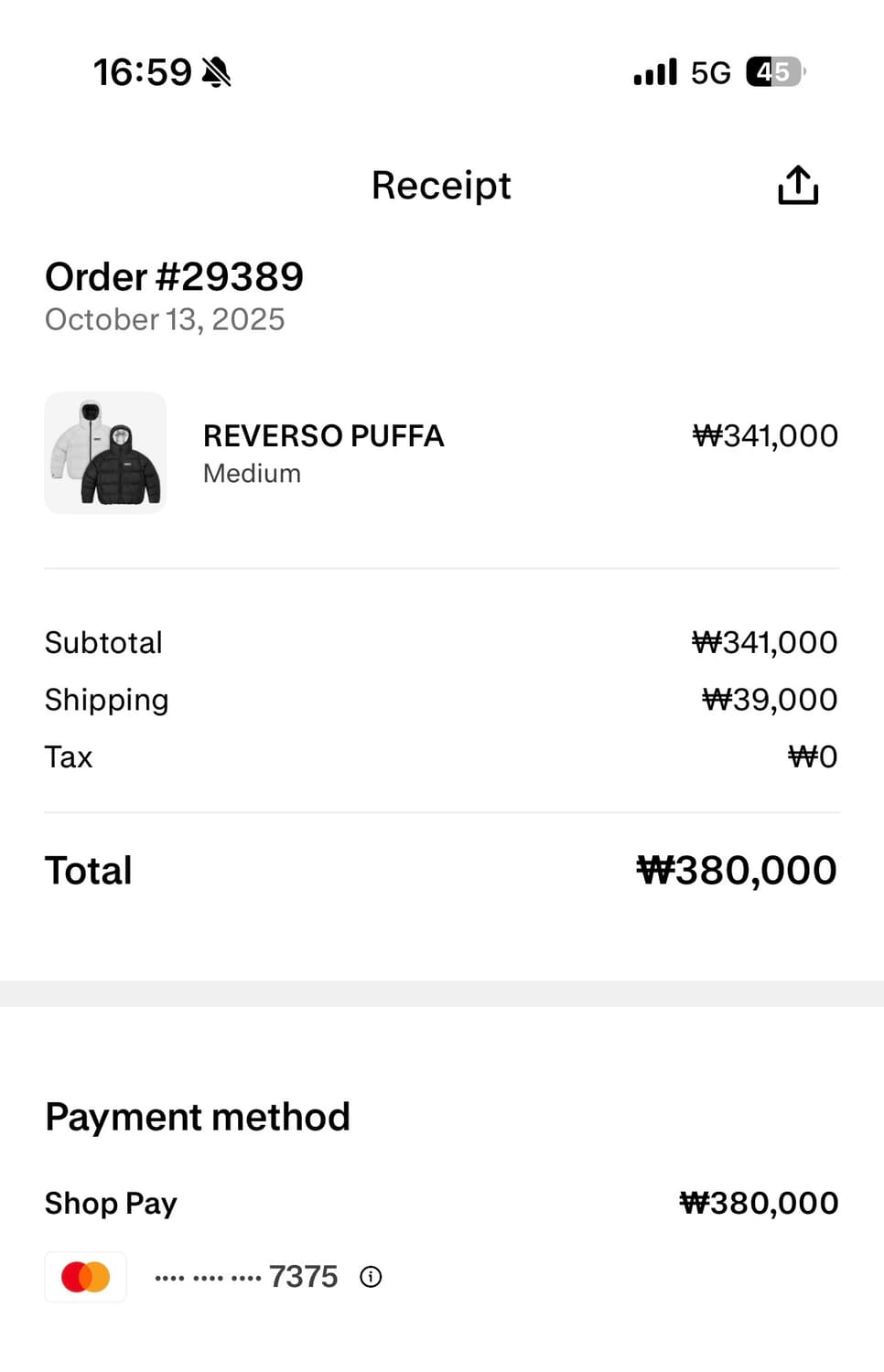The height and width of the screenshot is (1372, 884).
Task: Tap the Payment method heading
Action: pos(198,1117)
